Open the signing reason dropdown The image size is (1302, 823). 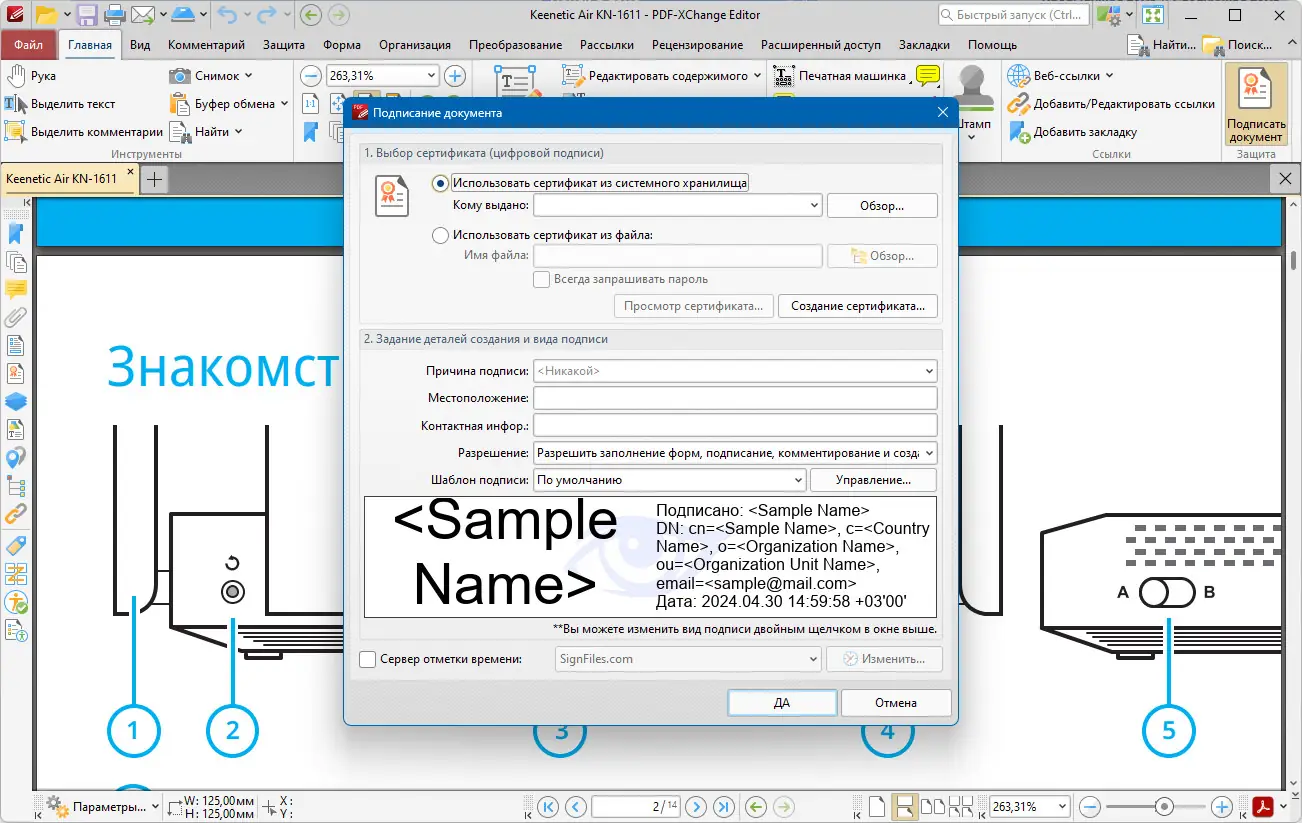pyautogui.click(x=930, y=370)
